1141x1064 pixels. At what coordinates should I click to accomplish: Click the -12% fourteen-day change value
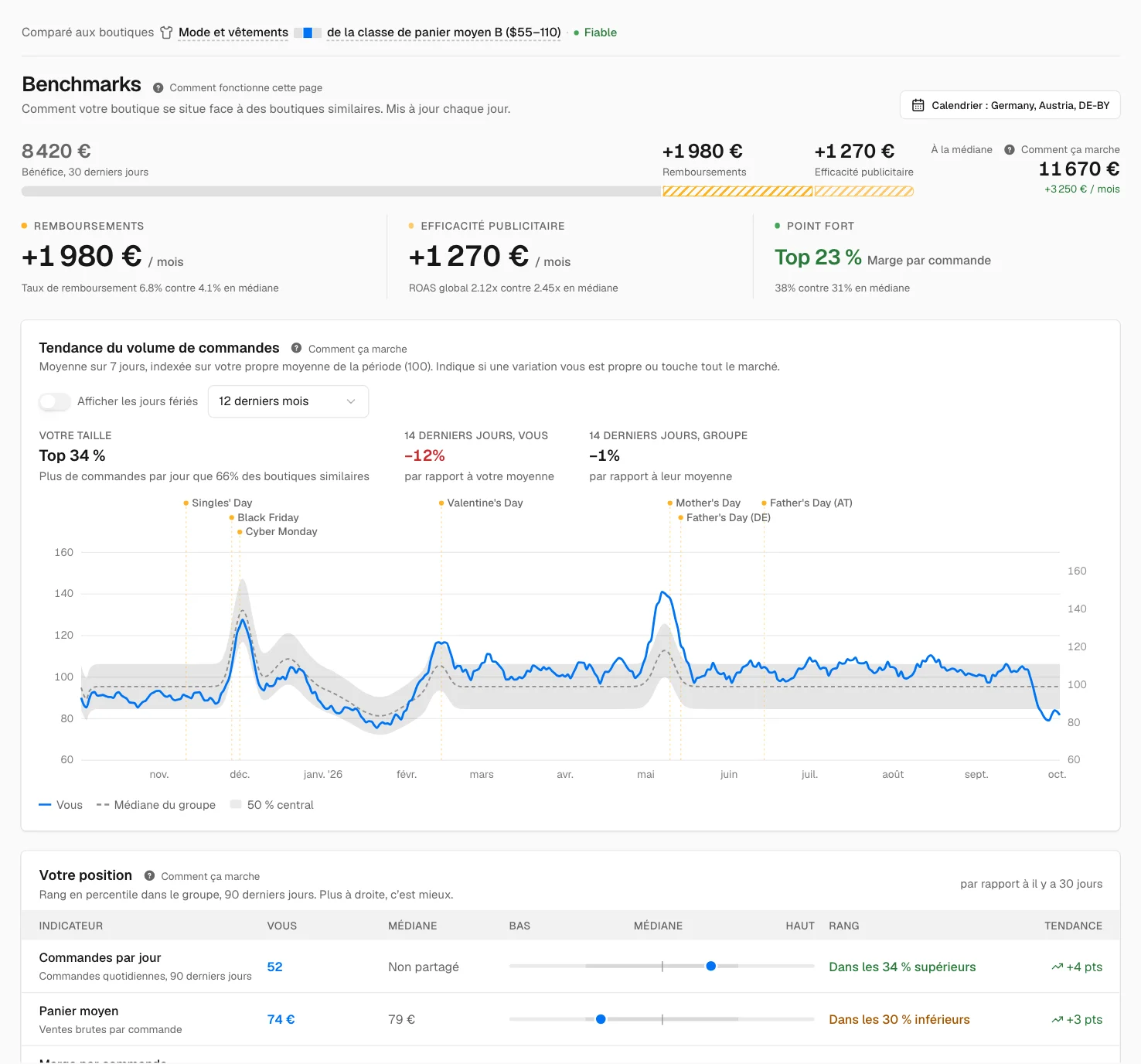click(x=424, y=455)
